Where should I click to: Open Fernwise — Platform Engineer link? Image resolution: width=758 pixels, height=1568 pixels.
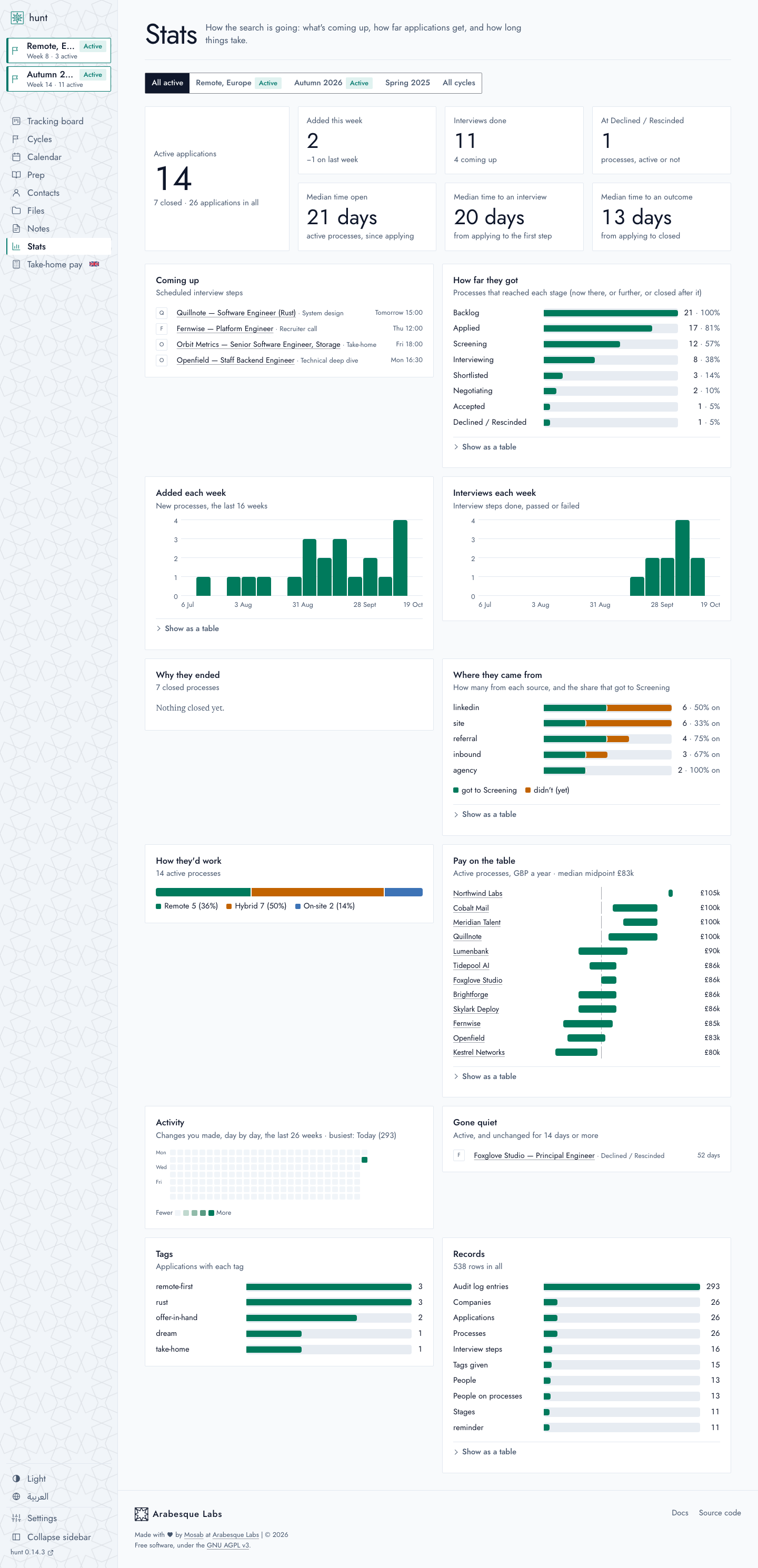[225, 328]
